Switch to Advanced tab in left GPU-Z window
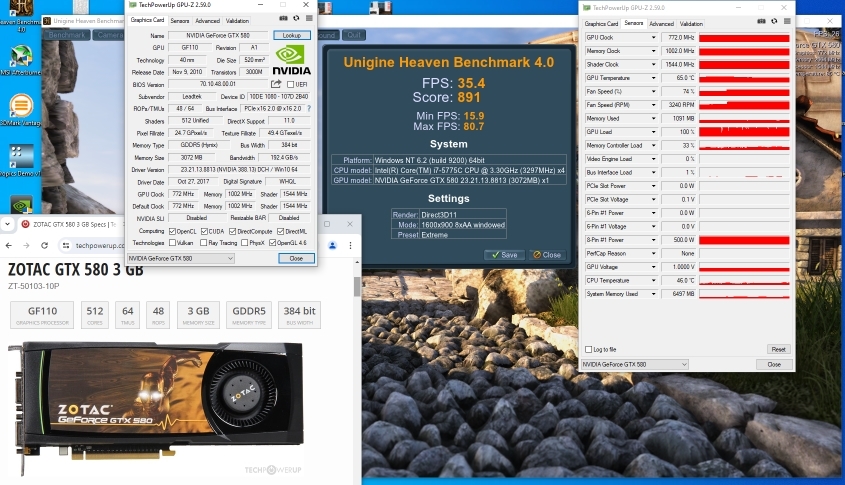The width and height of the screenshot is (845, 485). pyautogui.click(x=207, y=20)
